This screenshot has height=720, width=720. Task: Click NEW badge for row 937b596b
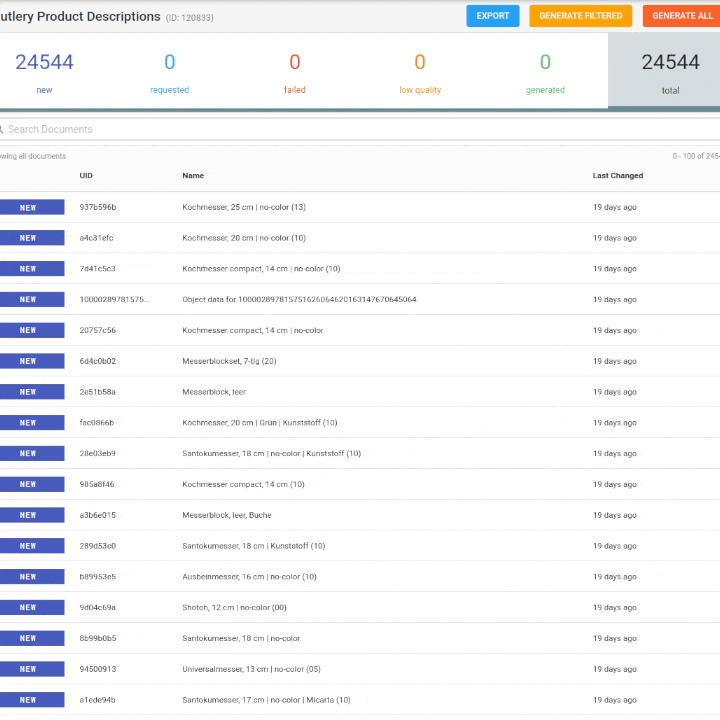tap(32, 208)
